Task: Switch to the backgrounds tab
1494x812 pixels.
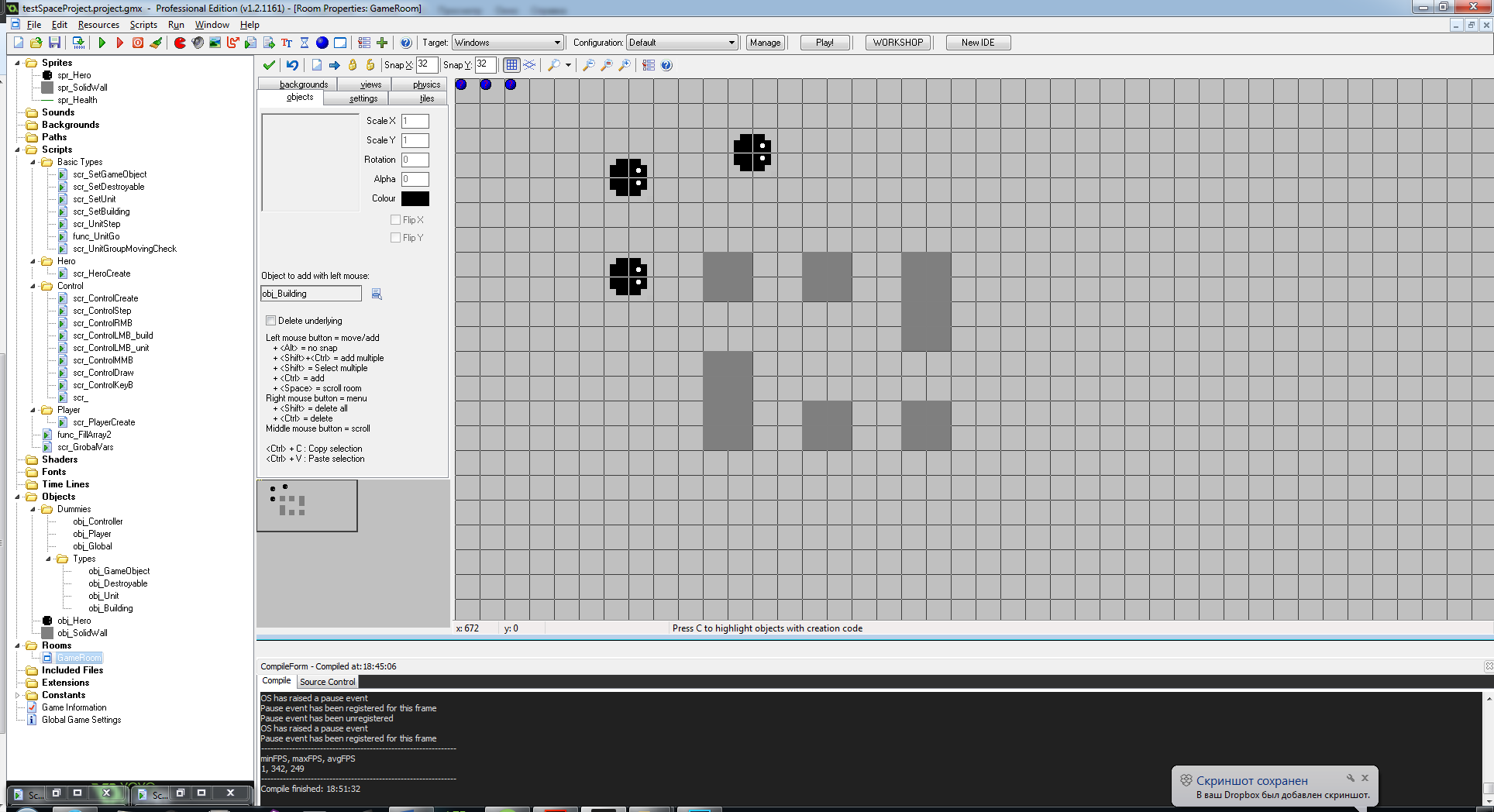Action: [x=303, y=84]
